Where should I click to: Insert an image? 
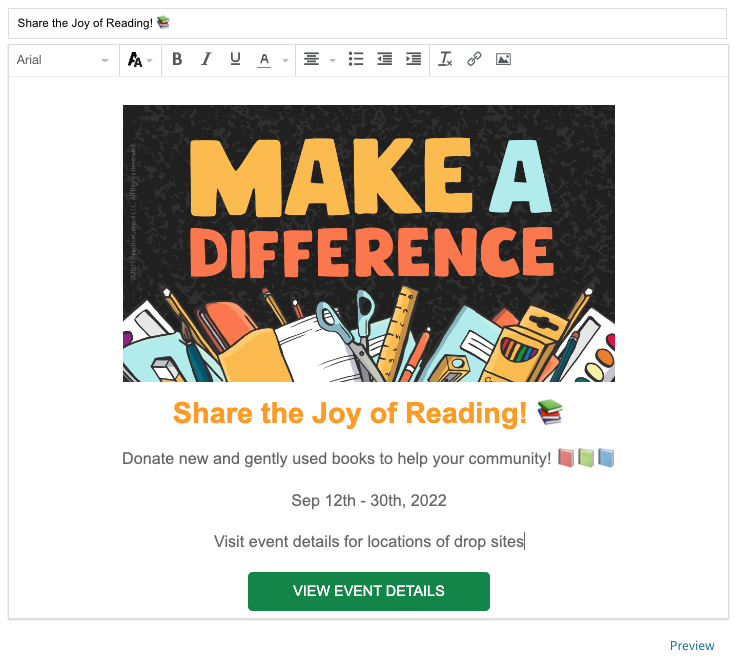(503, 60)
